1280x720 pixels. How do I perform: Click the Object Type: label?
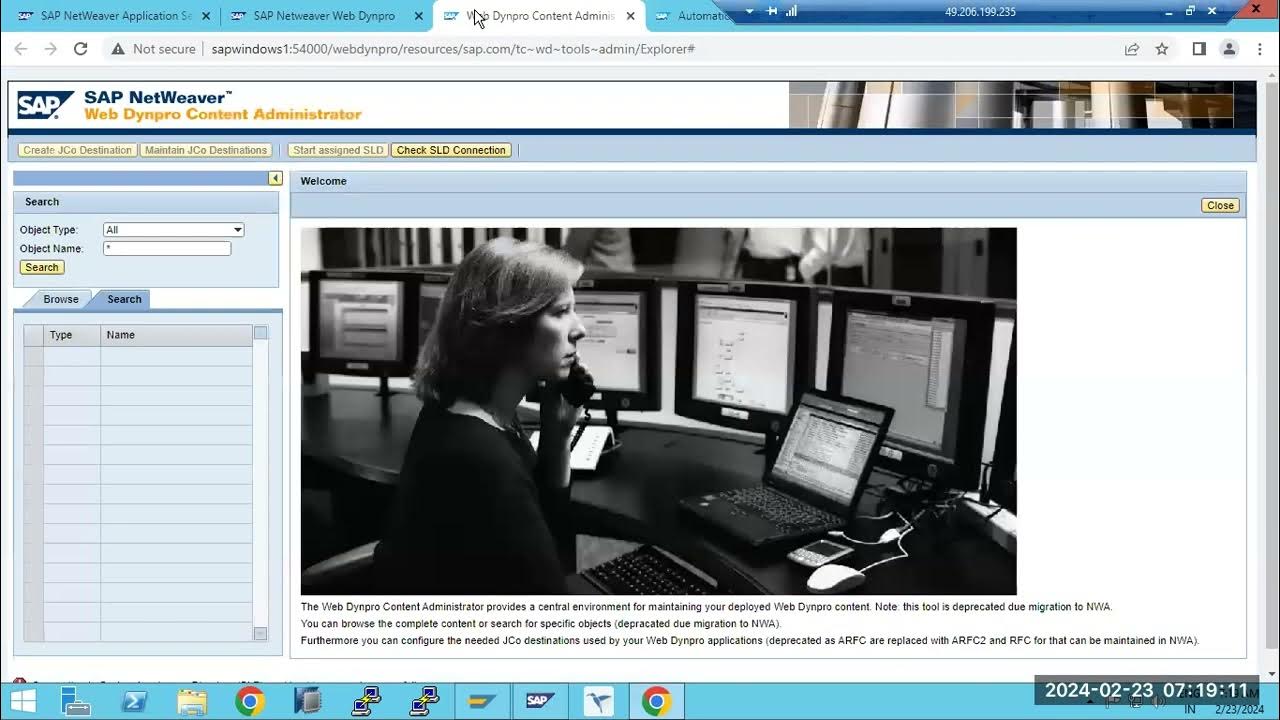[48, 230]
